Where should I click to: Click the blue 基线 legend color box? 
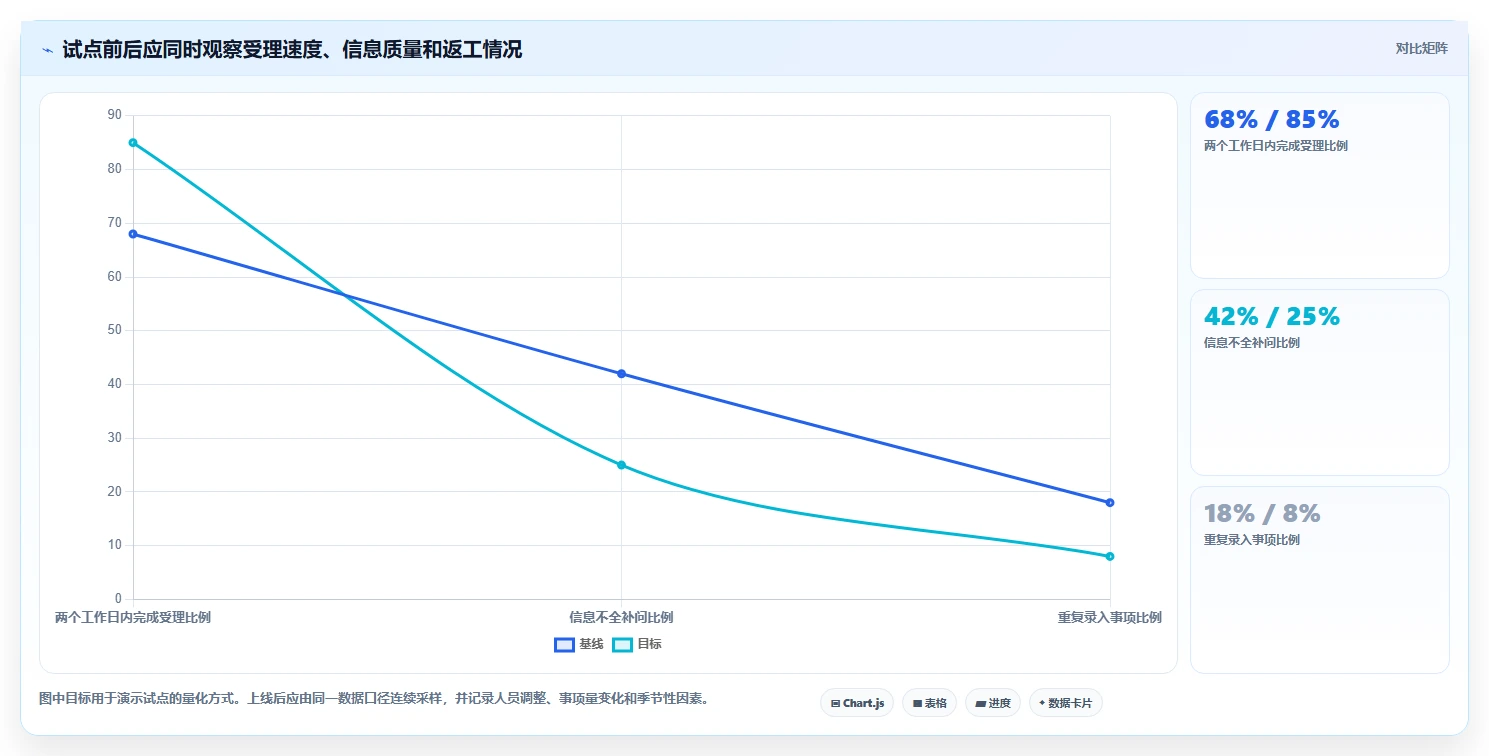(564, 644)
